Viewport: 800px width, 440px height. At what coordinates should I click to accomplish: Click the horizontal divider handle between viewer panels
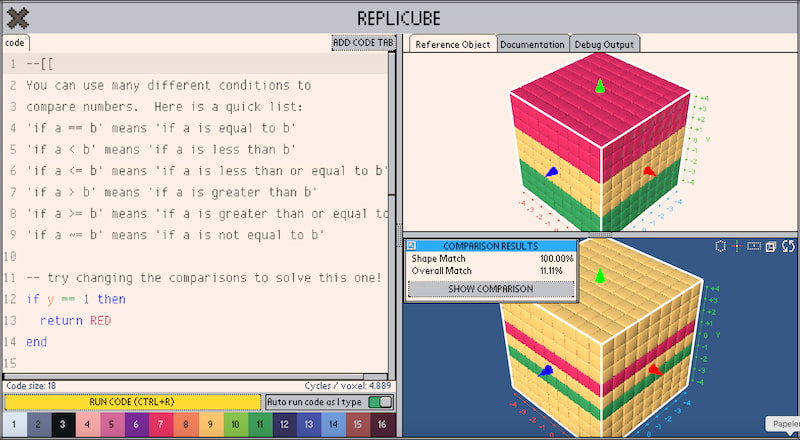point(600,235)
